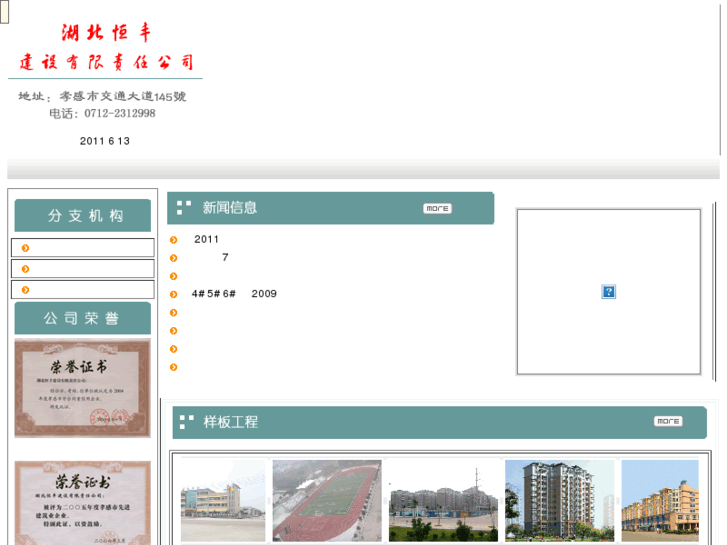Image resolution: width=727 pixels, height=545 pixels.
Task: Click the 湖北恒丰建设有限责任公司 logo
Action: [106, 47]
